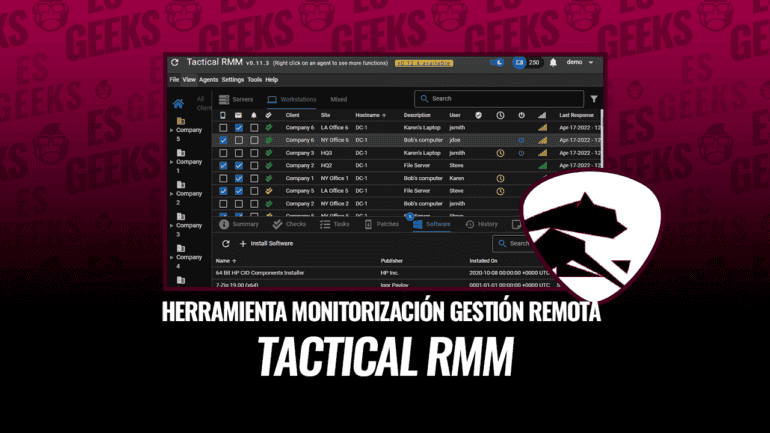Expand the Company 3 tree node
The height and width of the screenshot is (433, 770).
point(171,226)
